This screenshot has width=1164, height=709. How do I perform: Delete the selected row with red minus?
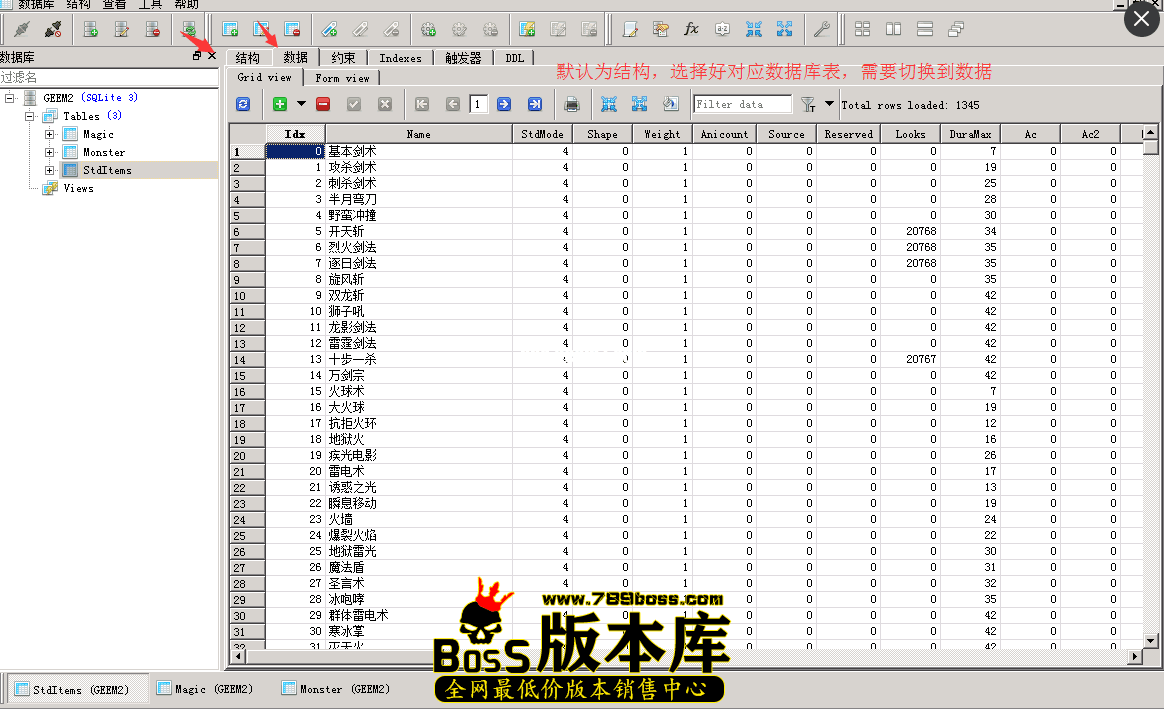(x=323, y=104)
